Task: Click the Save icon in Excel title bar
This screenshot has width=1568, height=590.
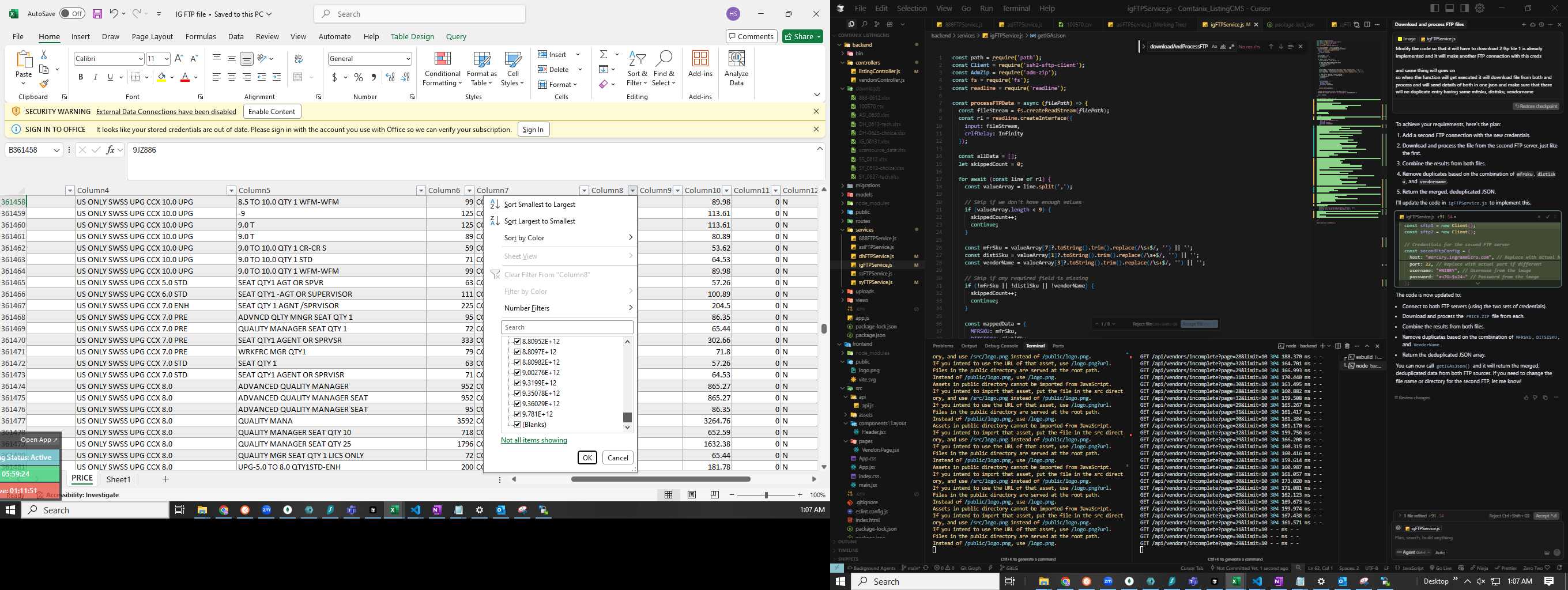Action: tap(97, 13)
